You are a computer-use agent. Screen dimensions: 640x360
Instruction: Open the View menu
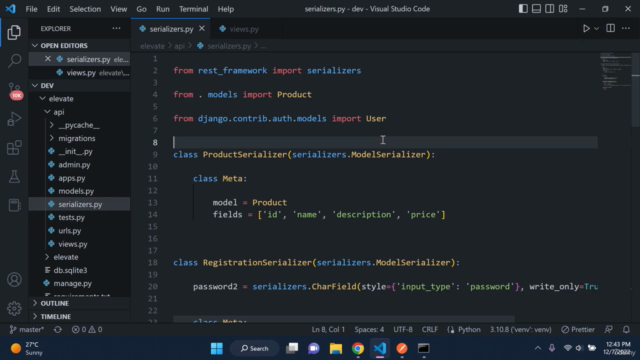[x=118, y=9]
